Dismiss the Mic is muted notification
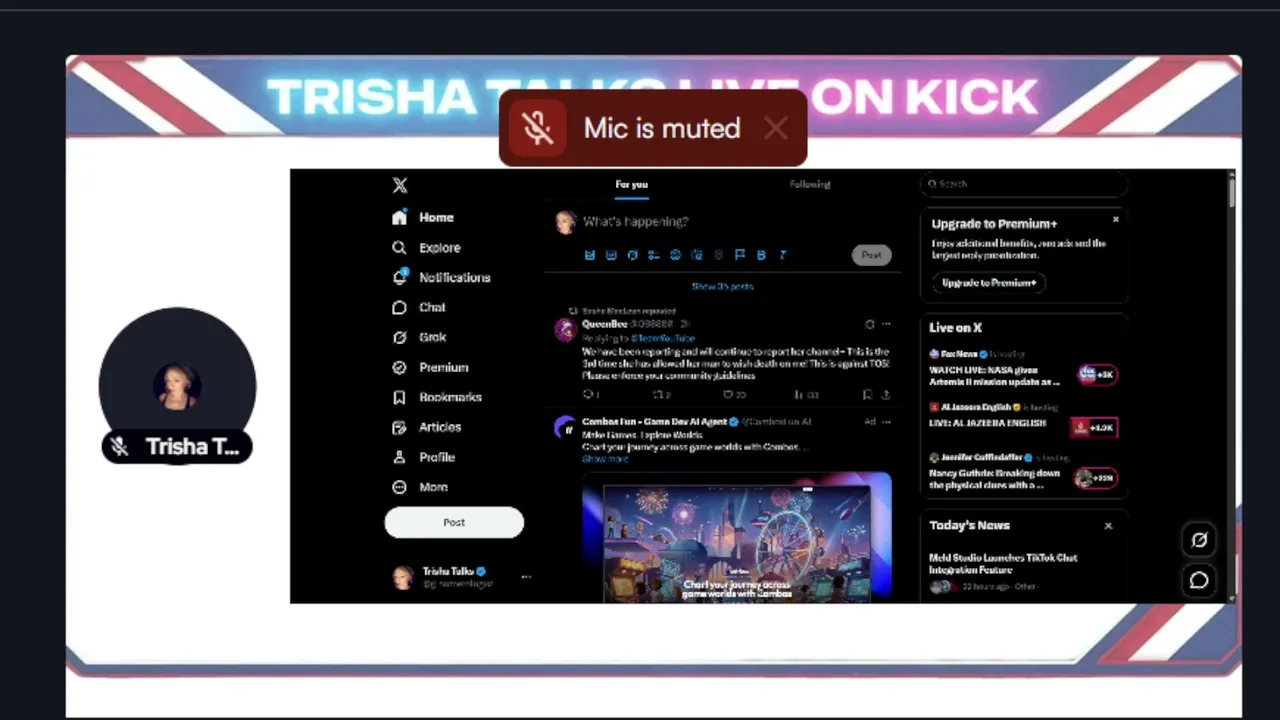Image resolution: width=1280 pixels, height=720 pixels. (775, 128)
